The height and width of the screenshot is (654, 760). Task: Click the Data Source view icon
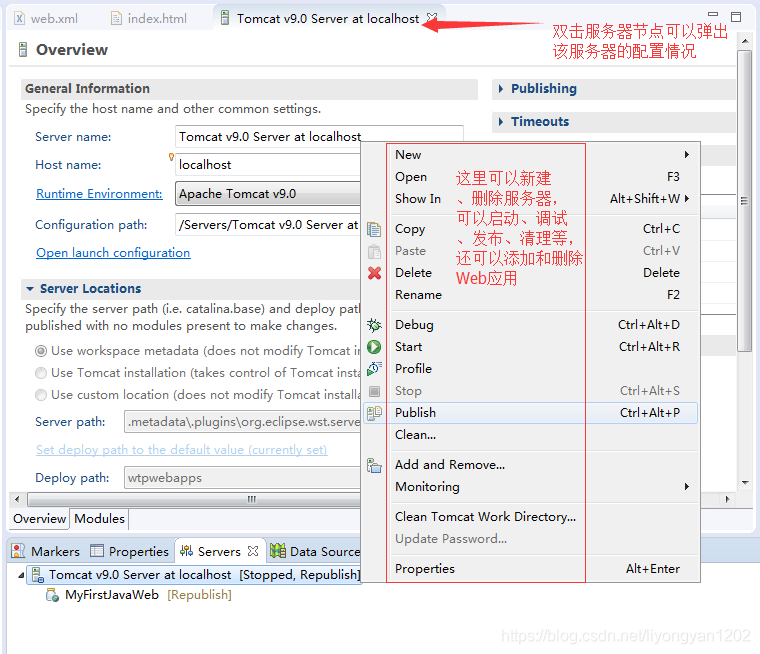point(278,551)
